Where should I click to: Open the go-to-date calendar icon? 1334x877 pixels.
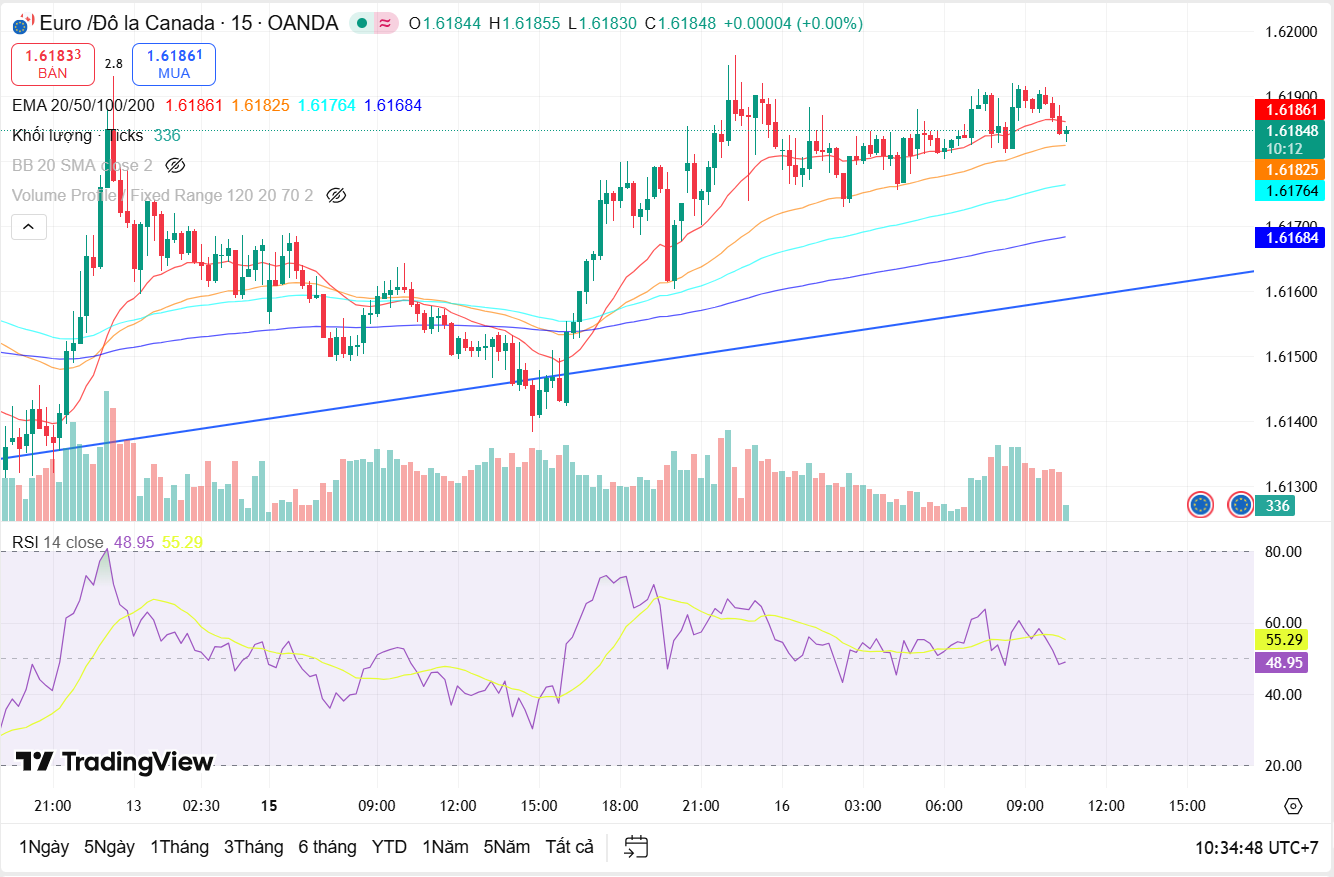tap(637, 847)
